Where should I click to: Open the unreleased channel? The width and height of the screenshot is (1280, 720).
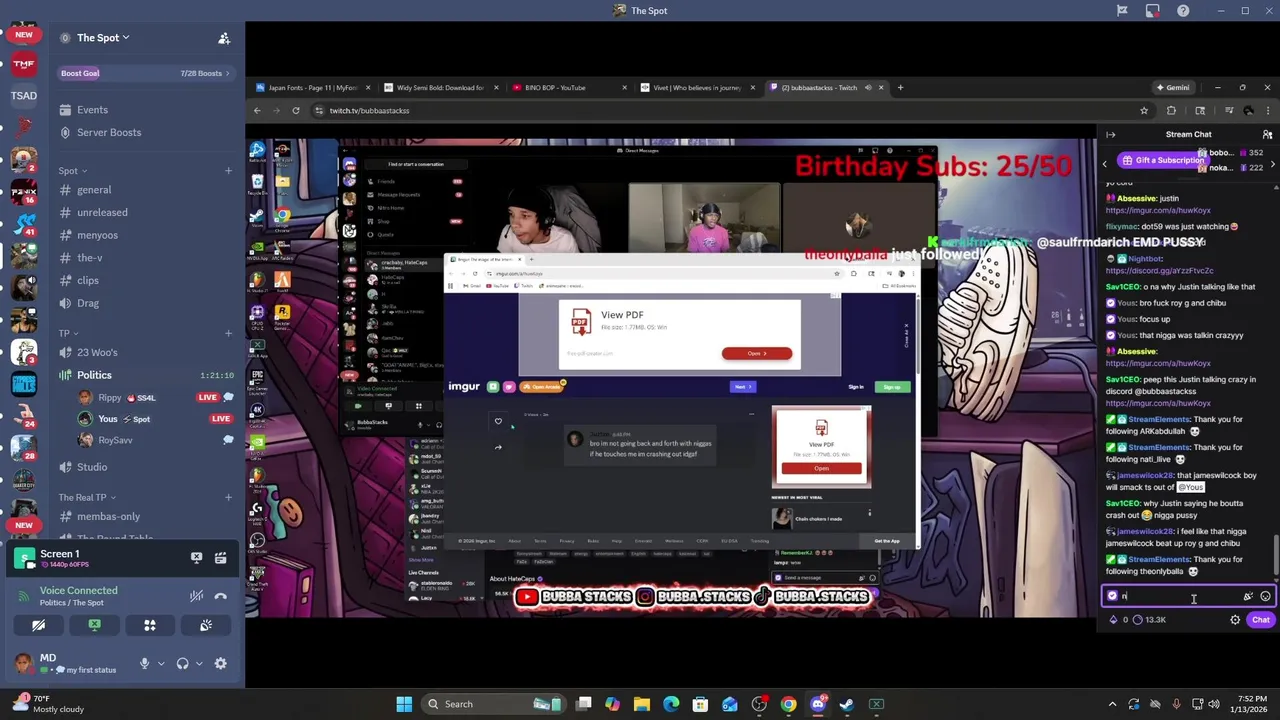(145, 212)
